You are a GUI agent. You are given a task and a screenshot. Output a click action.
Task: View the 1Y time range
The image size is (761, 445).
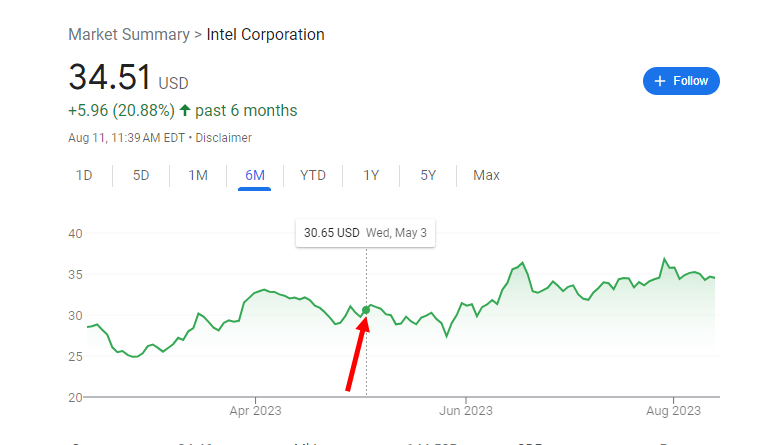(371, 175)
